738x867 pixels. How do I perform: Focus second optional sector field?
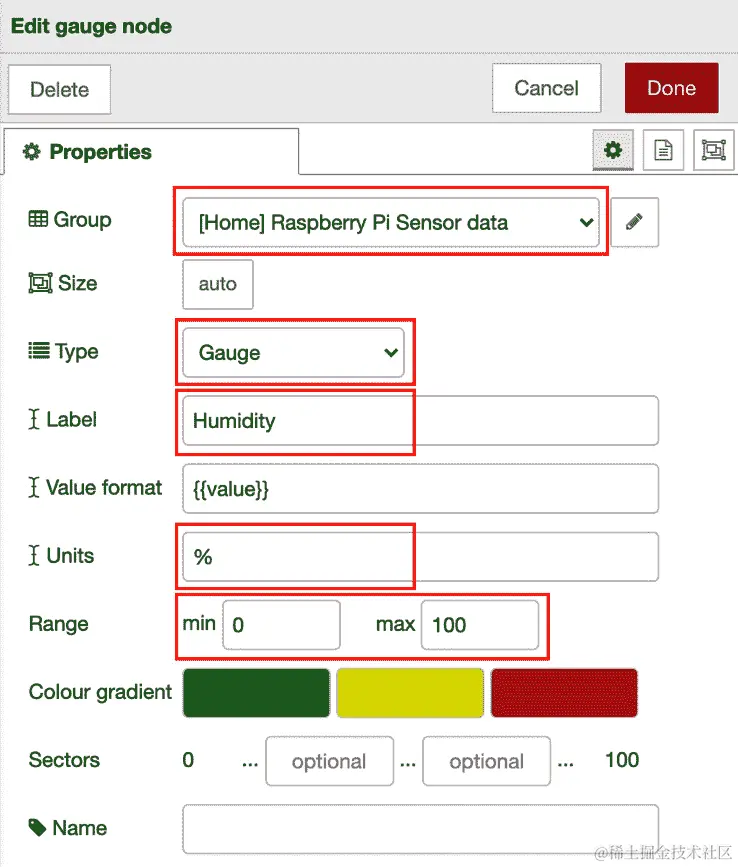[486, 761]
